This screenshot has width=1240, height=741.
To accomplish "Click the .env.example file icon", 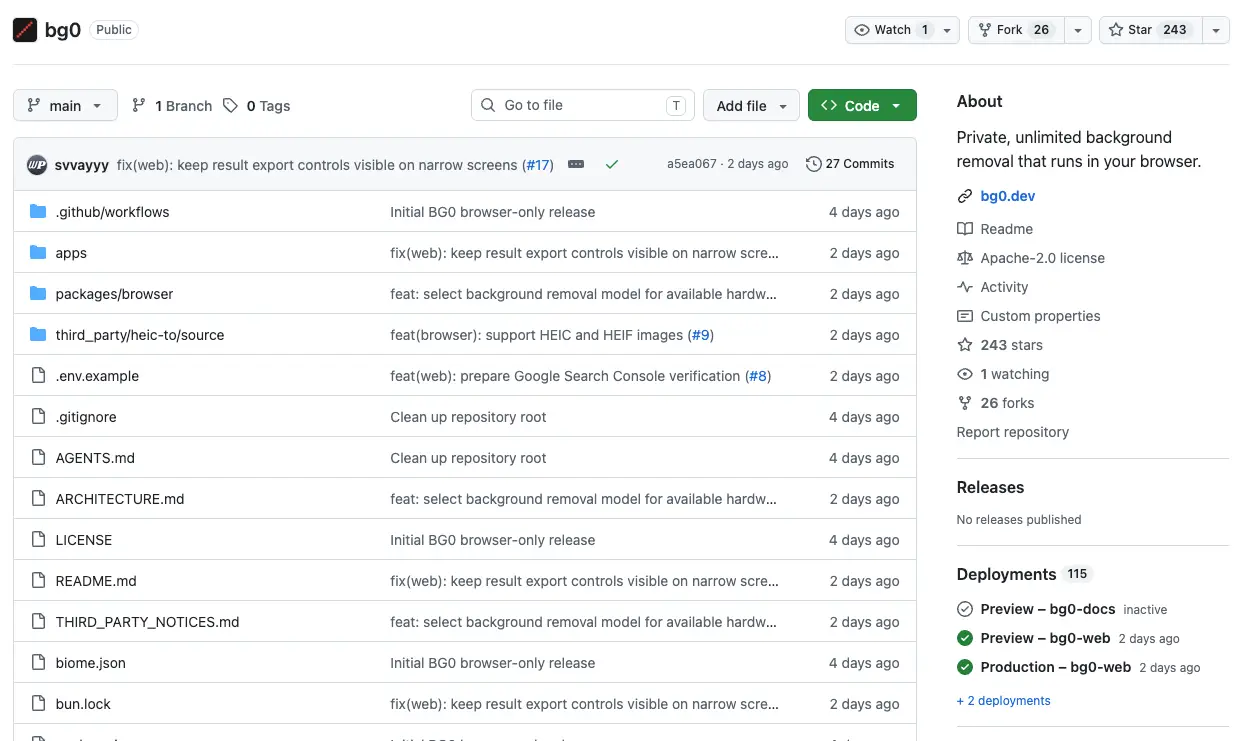I will (x=38, y=376).
